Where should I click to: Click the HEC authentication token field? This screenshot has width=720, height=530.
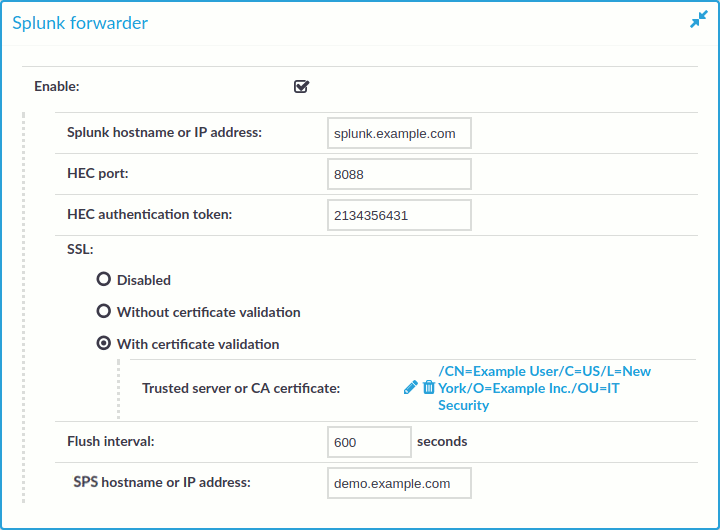(399, 215)
